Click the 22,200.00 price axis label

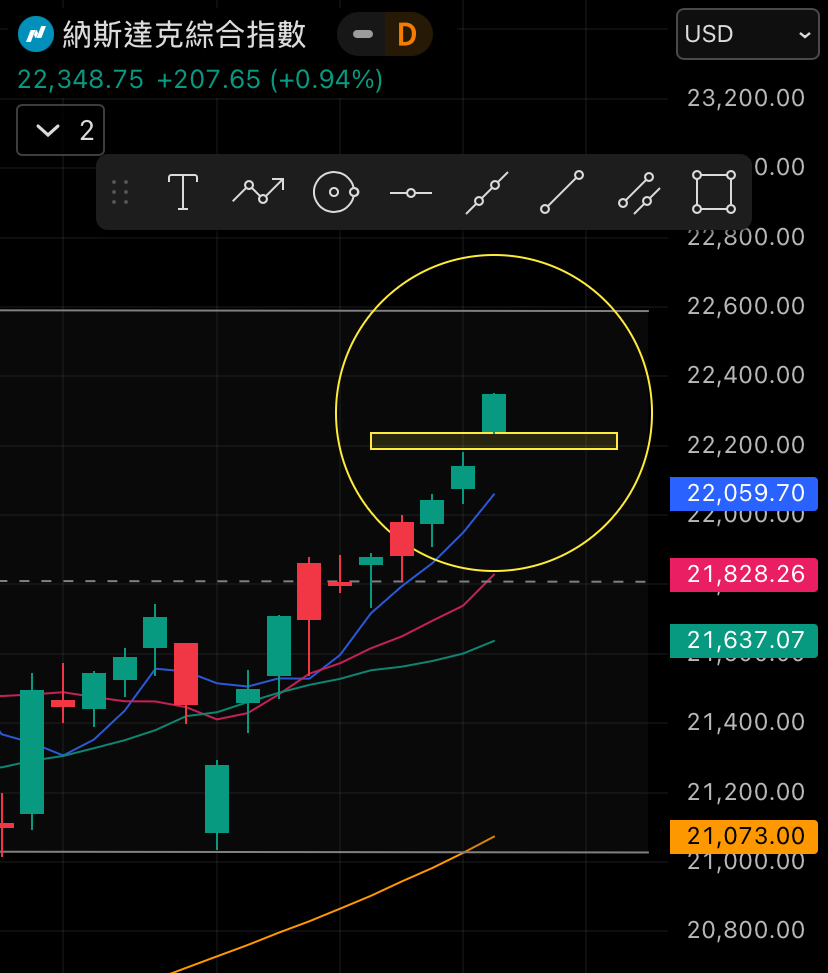[x=746, y=445]
